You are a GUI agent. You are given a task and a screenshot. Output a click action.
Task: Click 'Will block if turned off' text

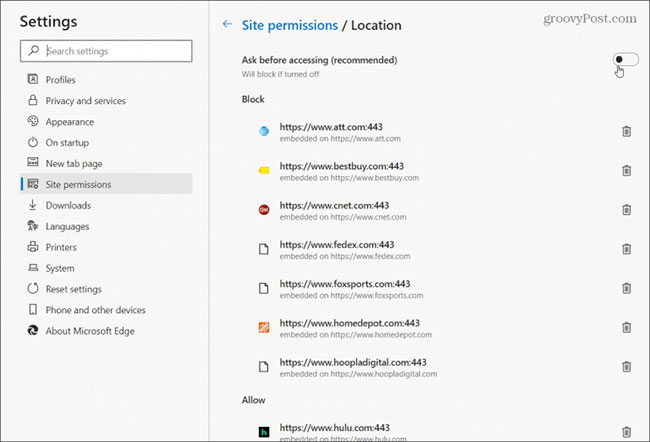(x=280, y=74)
